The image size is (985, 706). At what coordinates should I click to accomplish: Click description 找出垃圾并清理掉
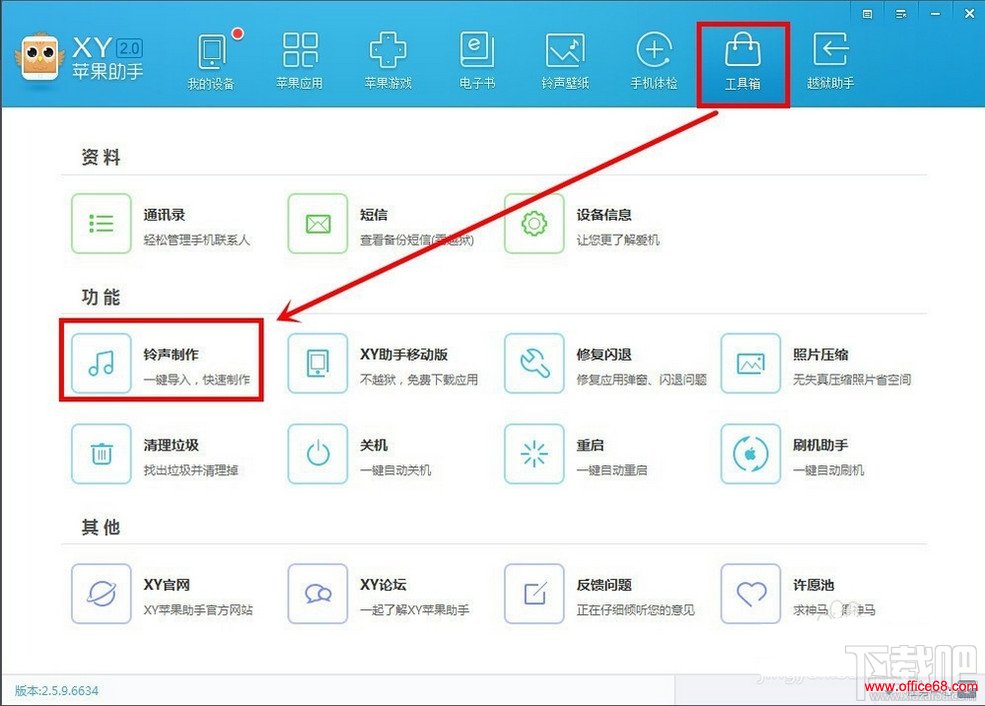point(191,470)
